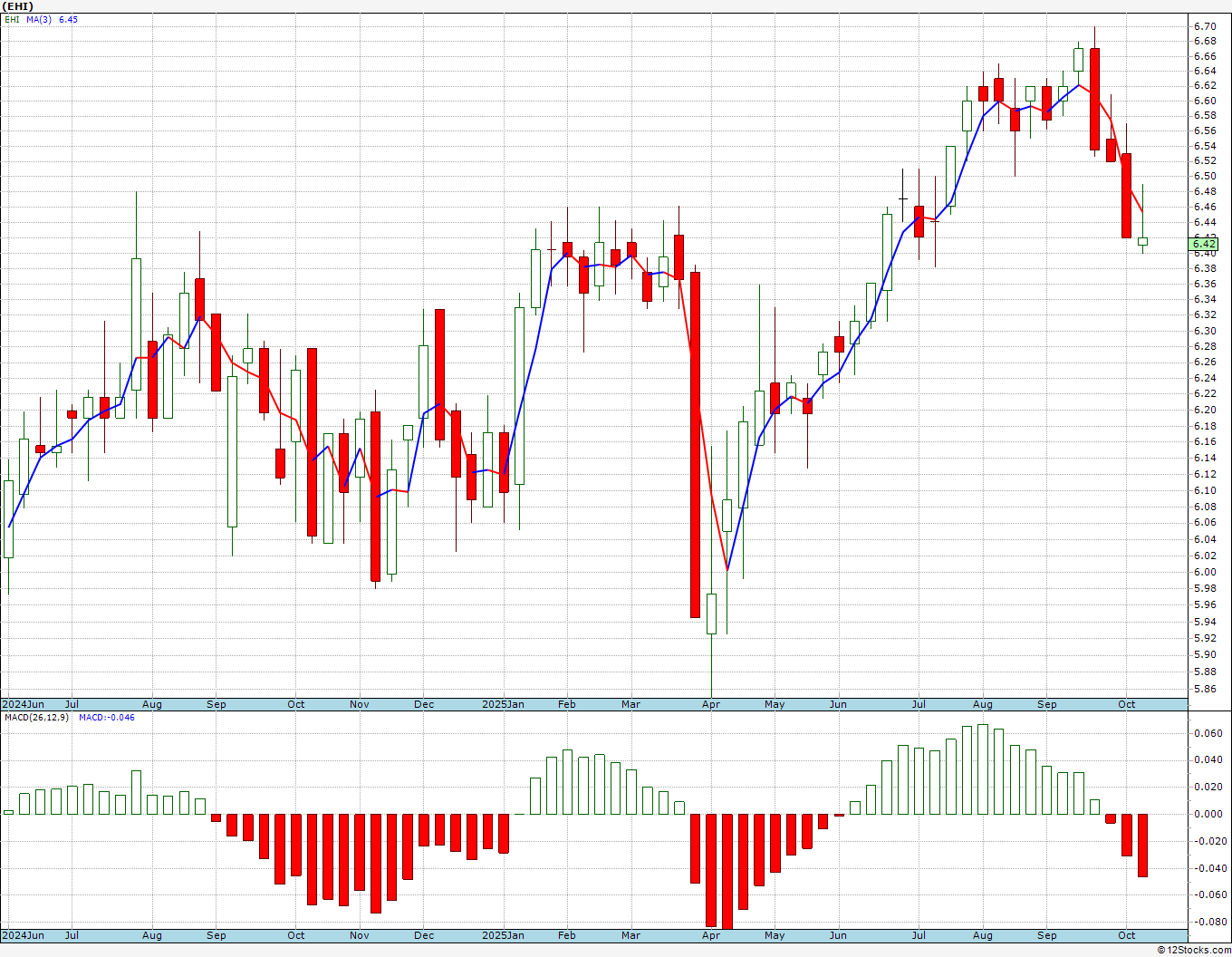This screenshot has height=957, width=1232.
Task: Click 2025Jan on the price chart date axis
Action: click(503, 704)
